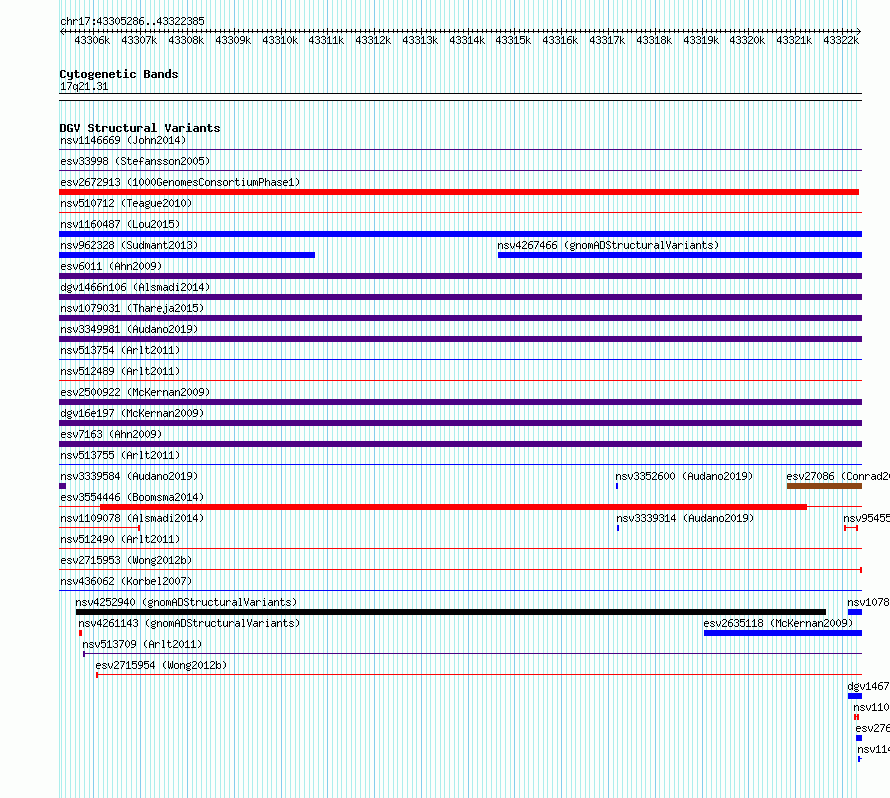The width and height of the screenshot is (890, 798).
Task: Select the nsv3349981 (Audano2019) label
Action: tap(129, 329)
